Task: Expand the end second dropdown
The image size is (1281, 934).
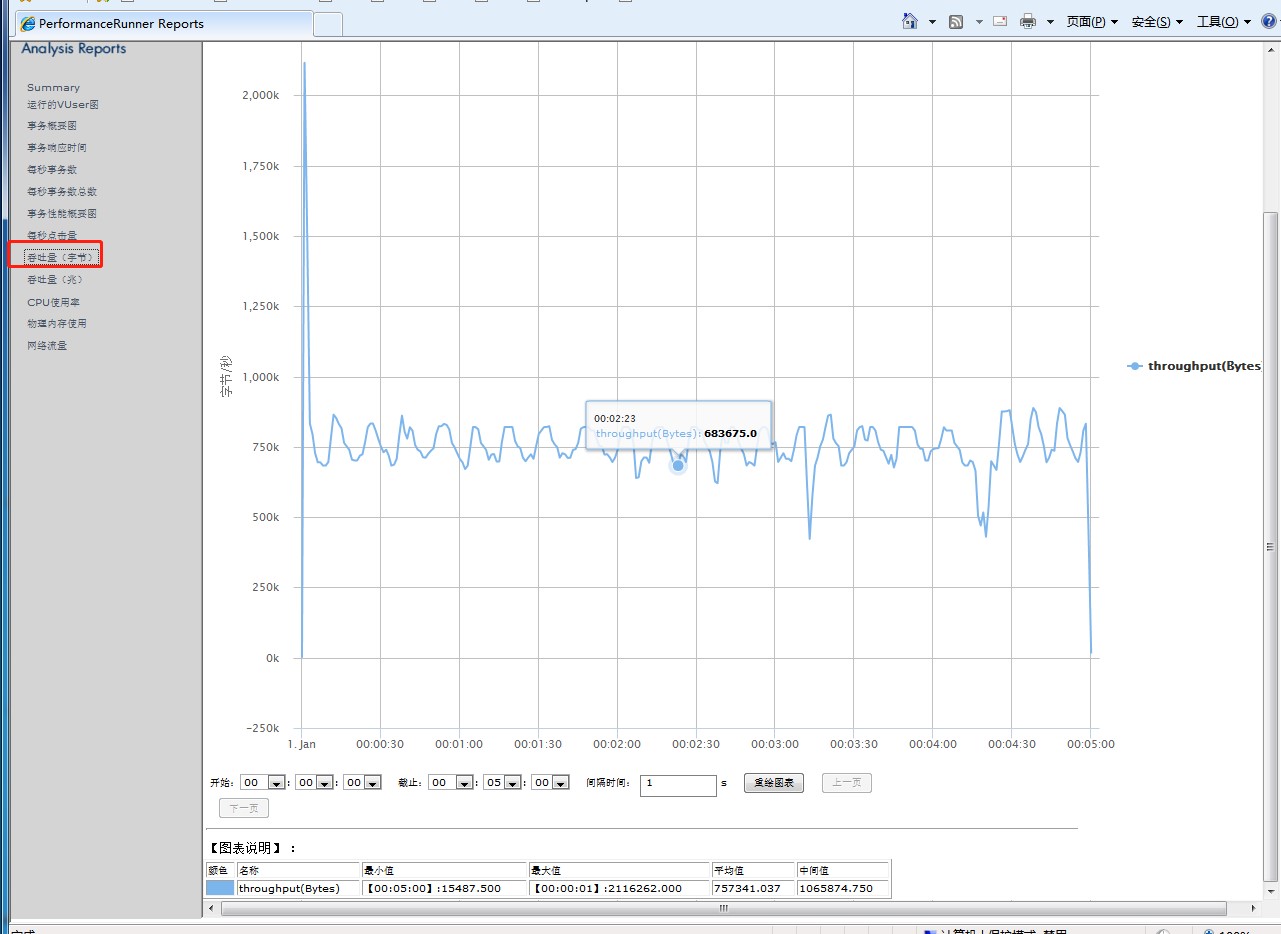Action: [560, 783]
